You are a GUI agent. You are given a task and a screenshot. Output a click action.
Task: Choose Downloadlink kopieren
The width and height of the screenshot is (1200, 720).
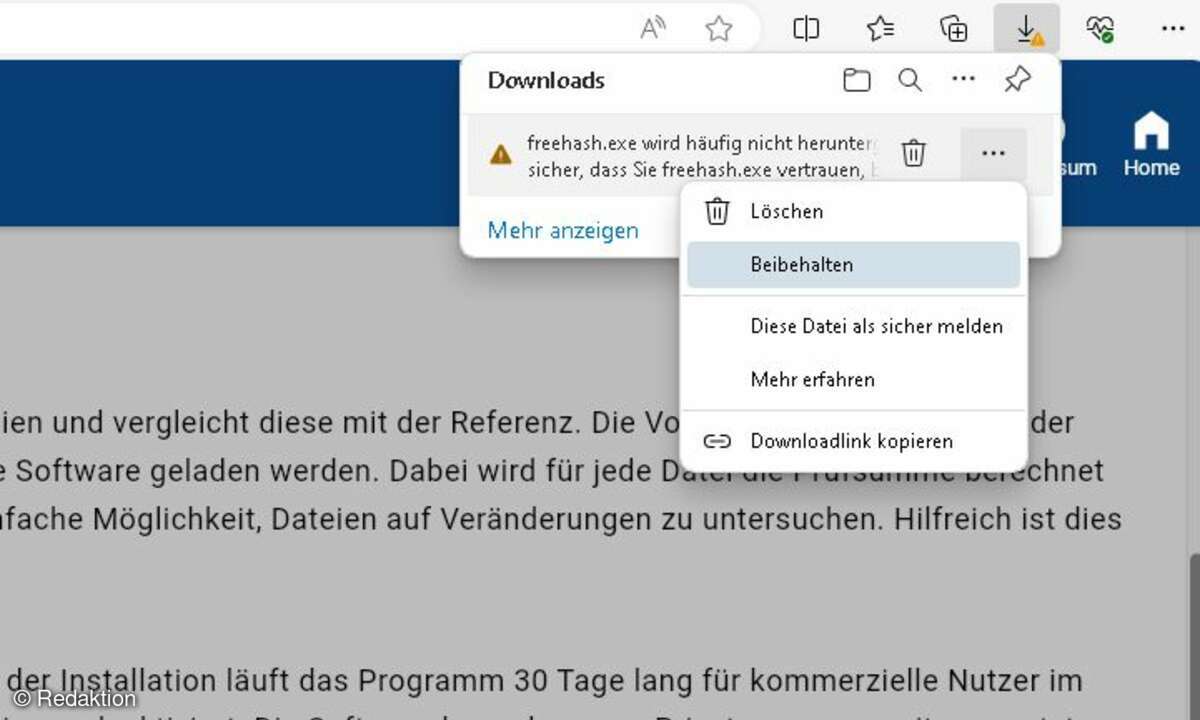pos(854,441)
